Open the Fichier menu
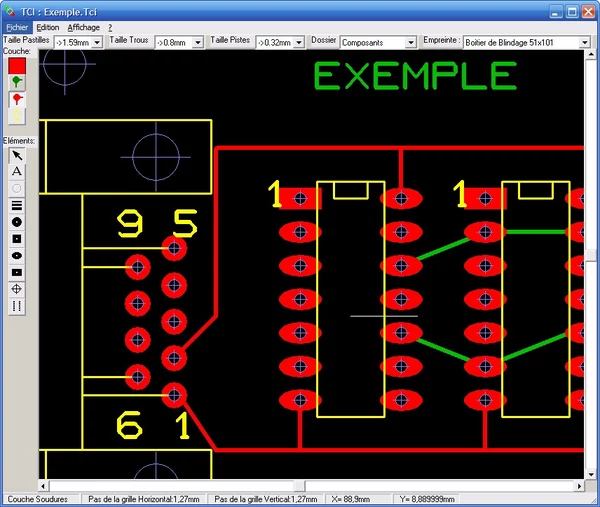The width and height of the screenshot is (600, 507). [17, 28]
